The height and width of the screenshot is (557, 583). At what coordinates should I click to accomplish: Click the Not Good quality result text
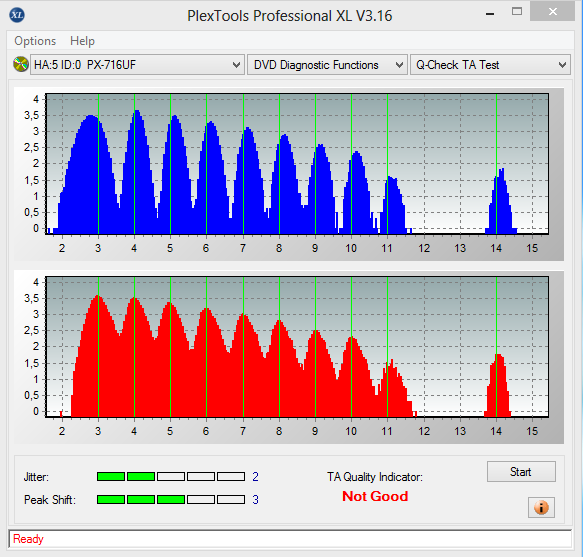(375, 496)
